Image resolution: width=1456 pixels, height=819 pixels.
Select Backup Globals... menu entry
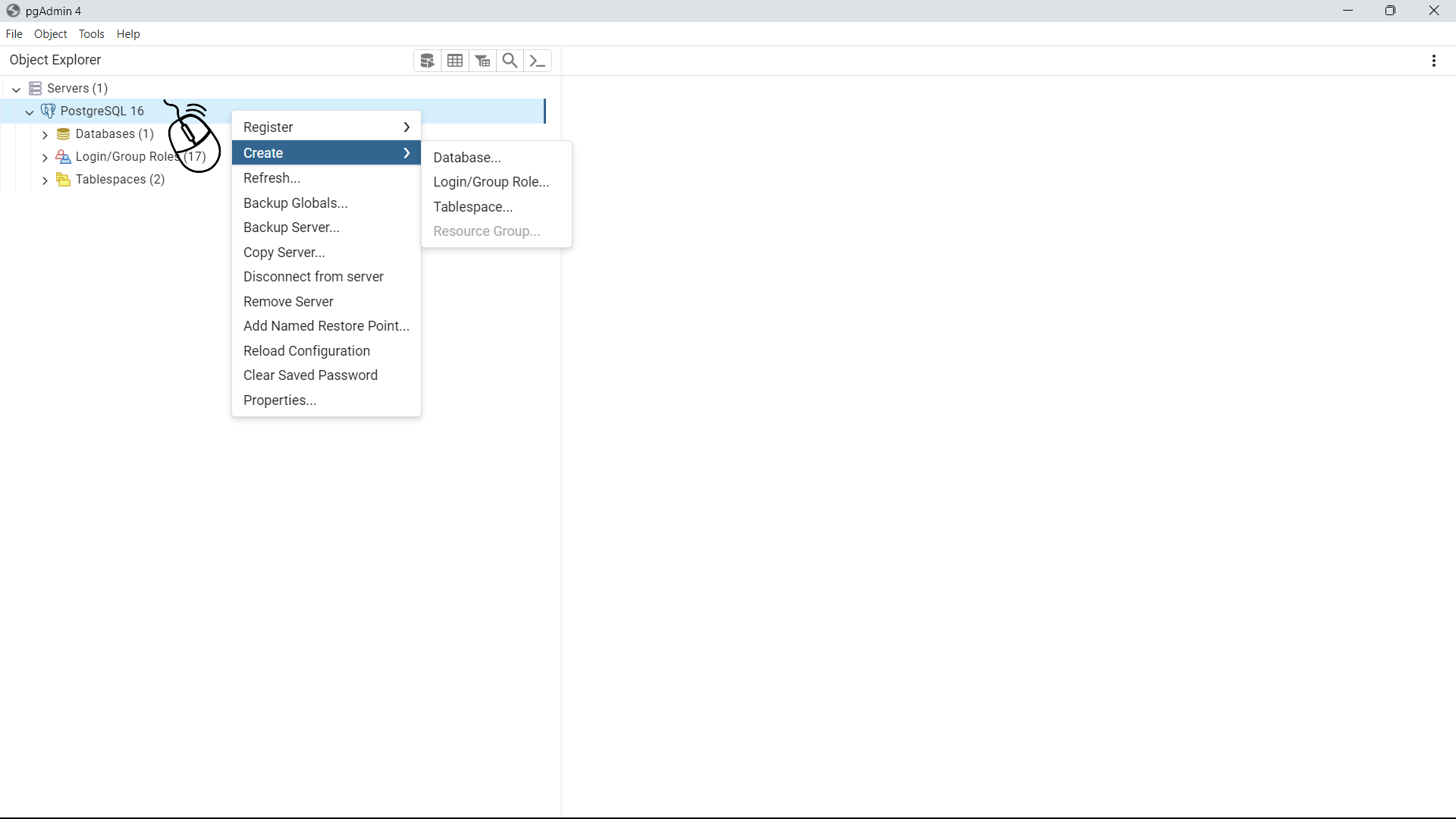click(326, 203)
